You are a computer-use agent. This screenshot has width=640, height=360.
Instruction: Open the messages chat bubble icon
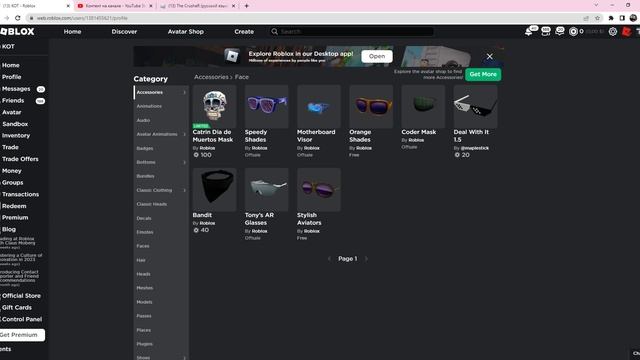click(560, 31)
